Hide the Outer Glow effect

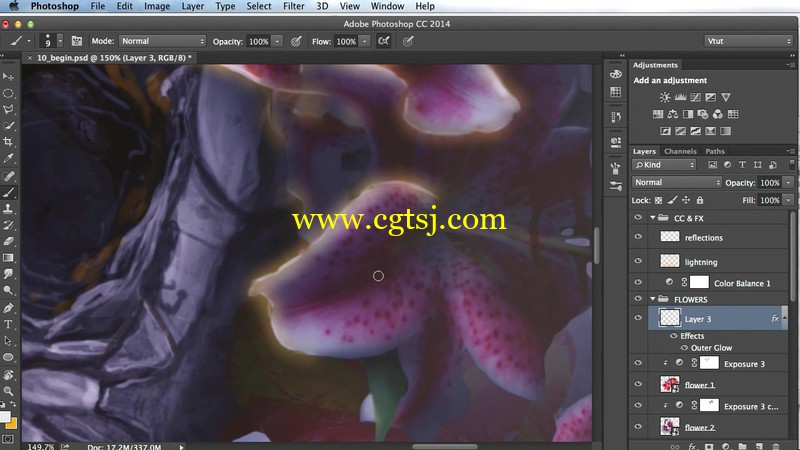[684, 347]
